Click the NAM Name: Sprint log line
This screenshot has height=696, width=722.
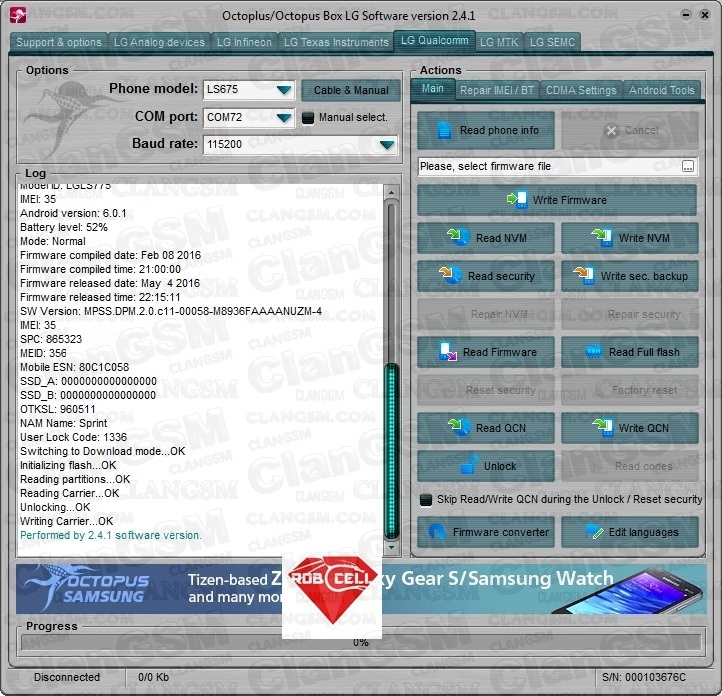(x=63, y=423)
